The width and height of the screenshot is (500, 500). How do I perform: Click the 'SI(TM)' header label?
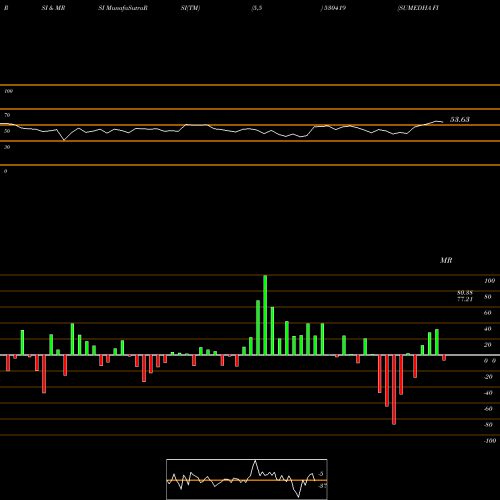pos(190,8)
